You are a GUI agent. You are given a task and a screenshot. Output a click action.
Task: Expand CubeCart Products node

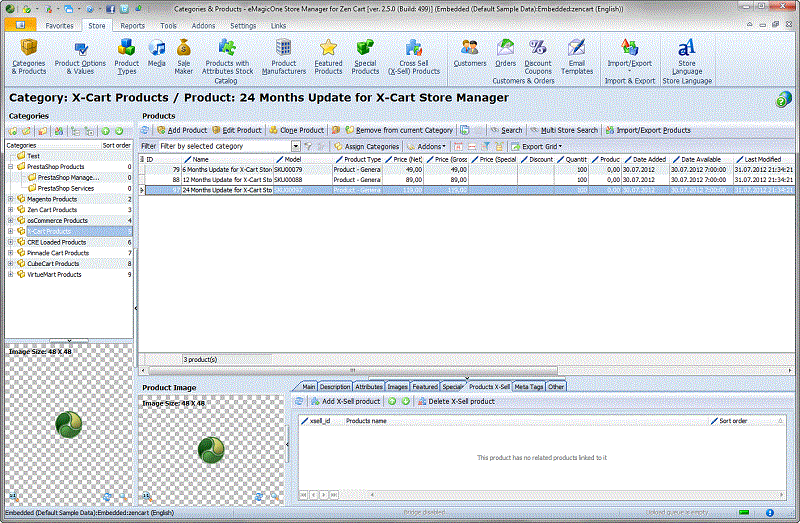point(10,264)
